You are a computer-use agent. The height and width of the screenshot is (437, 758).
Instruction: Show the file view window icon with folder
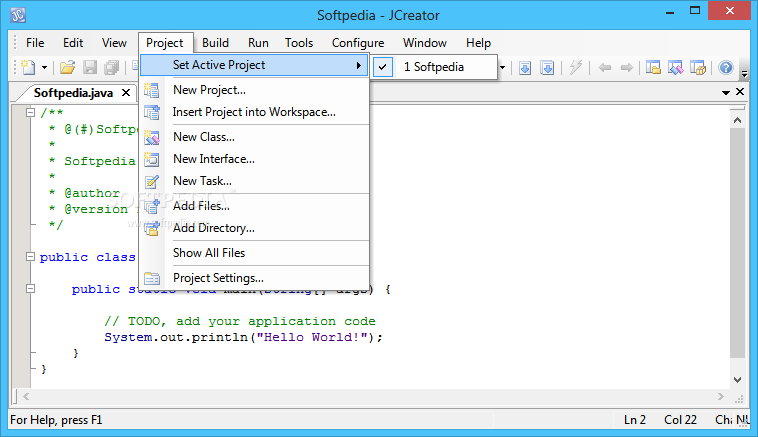(653, 68)
